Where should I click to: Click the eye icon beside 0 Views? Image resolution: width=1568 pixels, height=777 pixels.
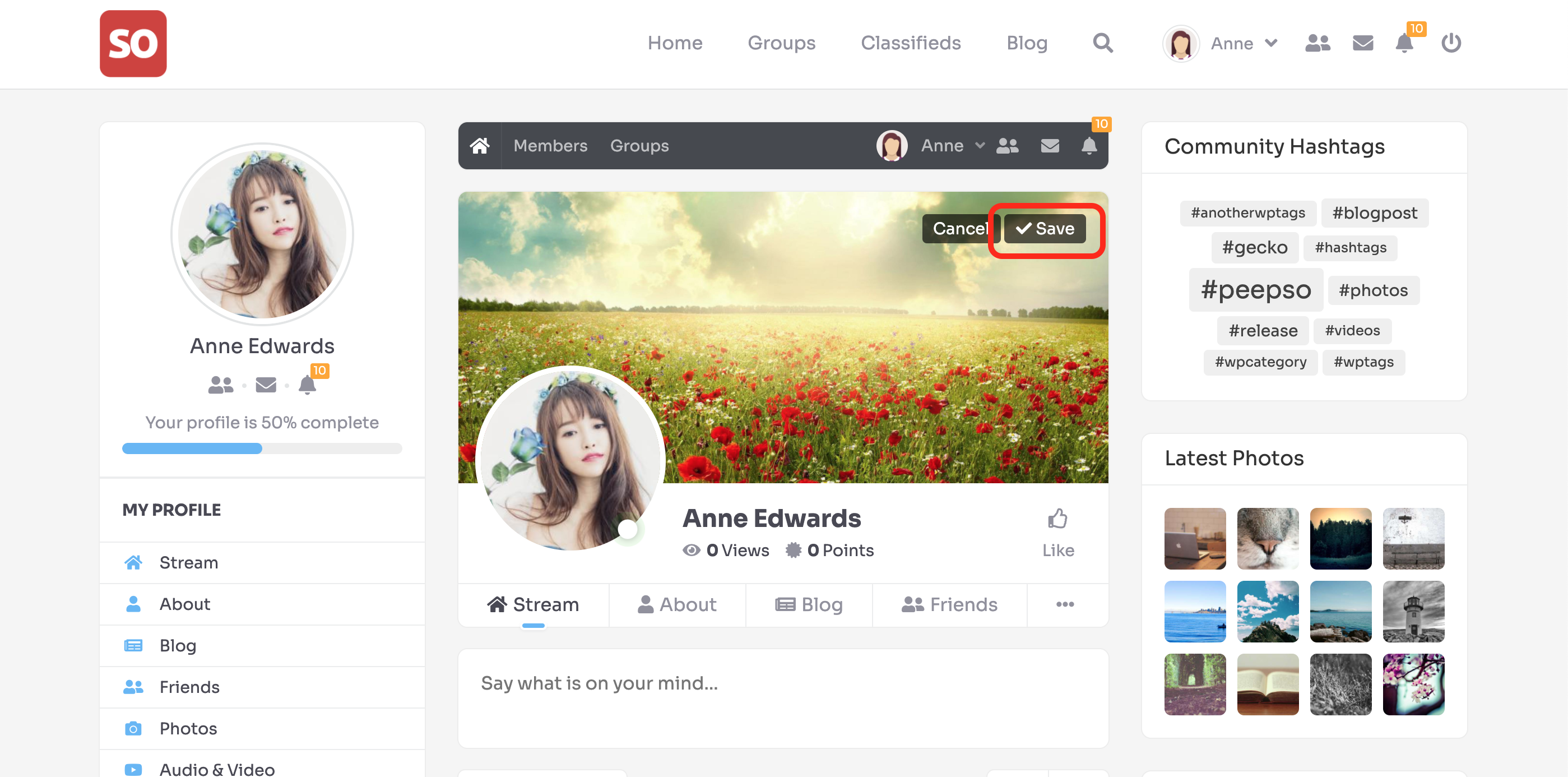[691, 551]
